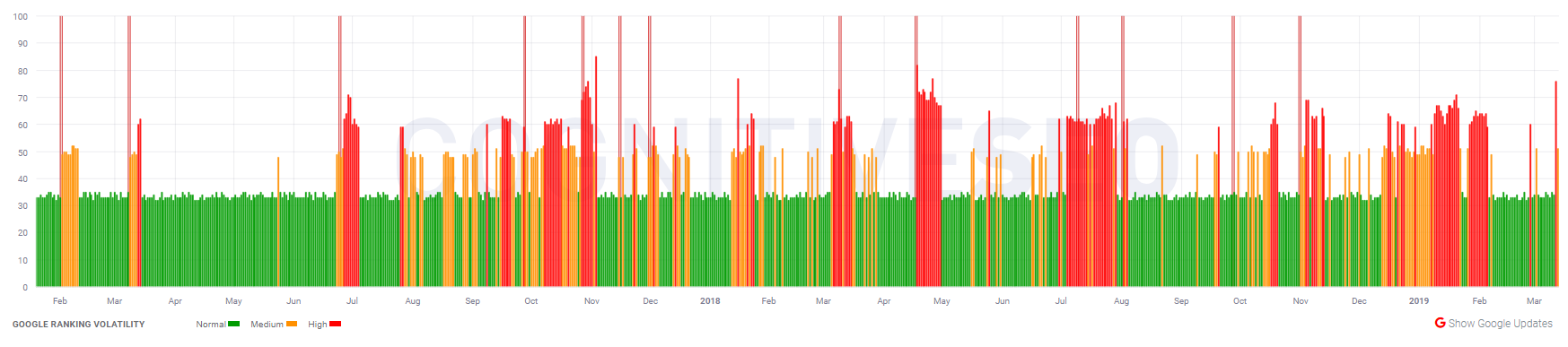Click the Normal legend label

[211, 325]
